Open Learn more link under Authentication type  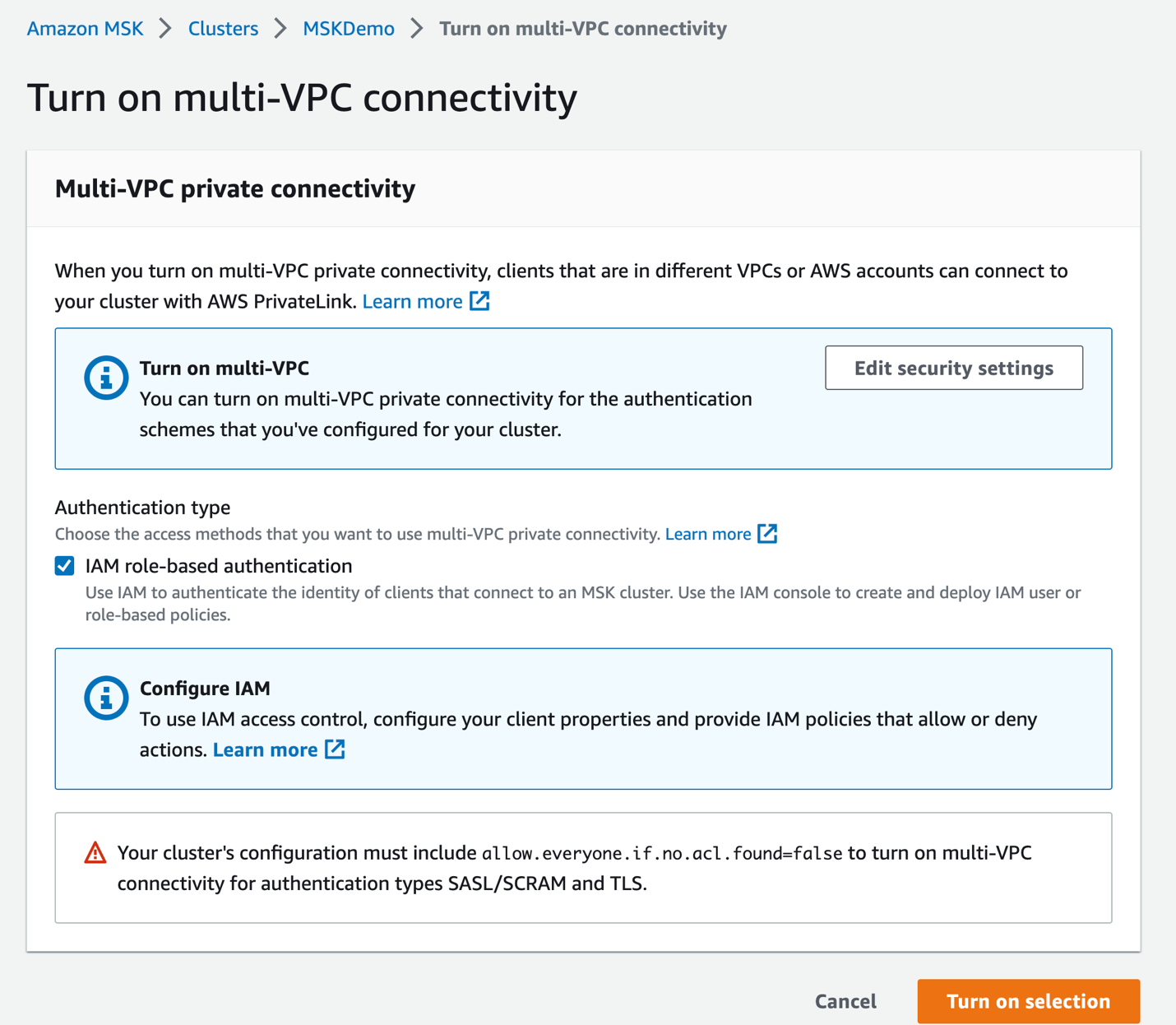click(707, 534)
